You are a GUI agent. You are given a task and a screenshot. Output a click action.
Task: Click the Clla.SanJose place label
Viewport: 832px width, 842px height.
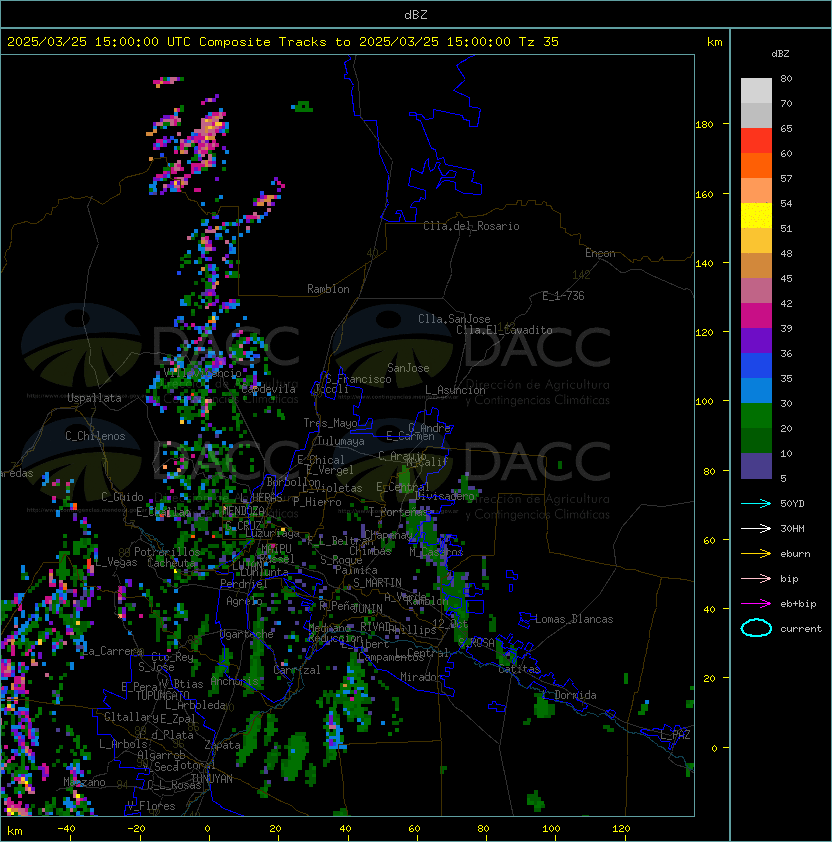point(454,319)
